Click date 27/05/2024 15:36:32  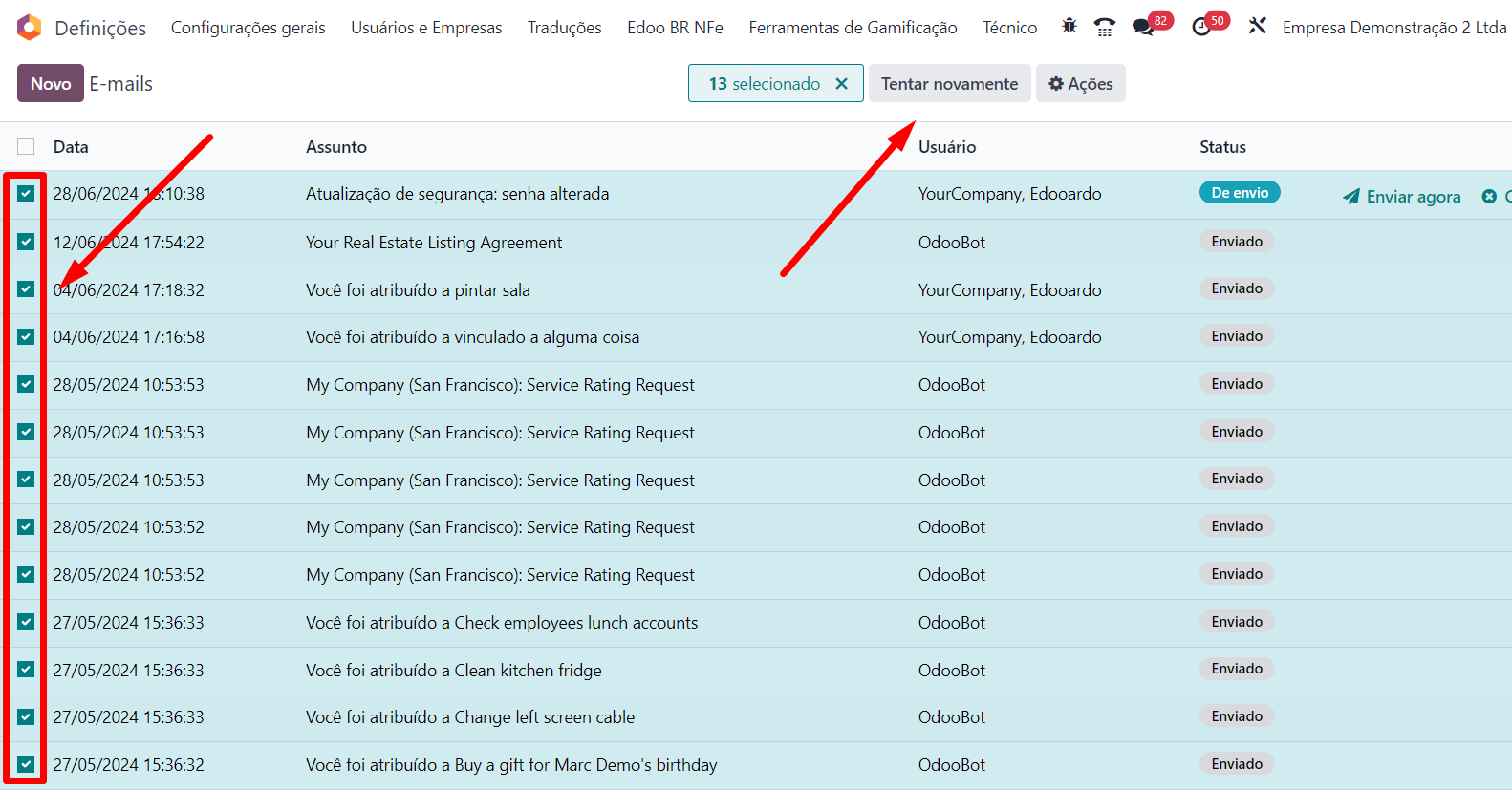[x=129, y=765]
